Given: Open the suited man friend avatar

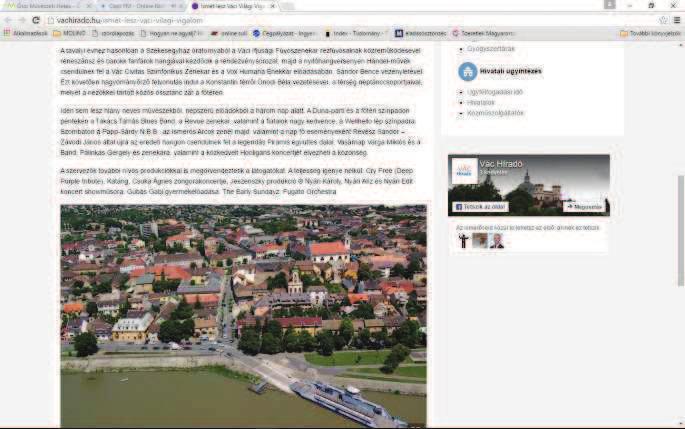Looking at the screenshot, I should click(496, 241).
